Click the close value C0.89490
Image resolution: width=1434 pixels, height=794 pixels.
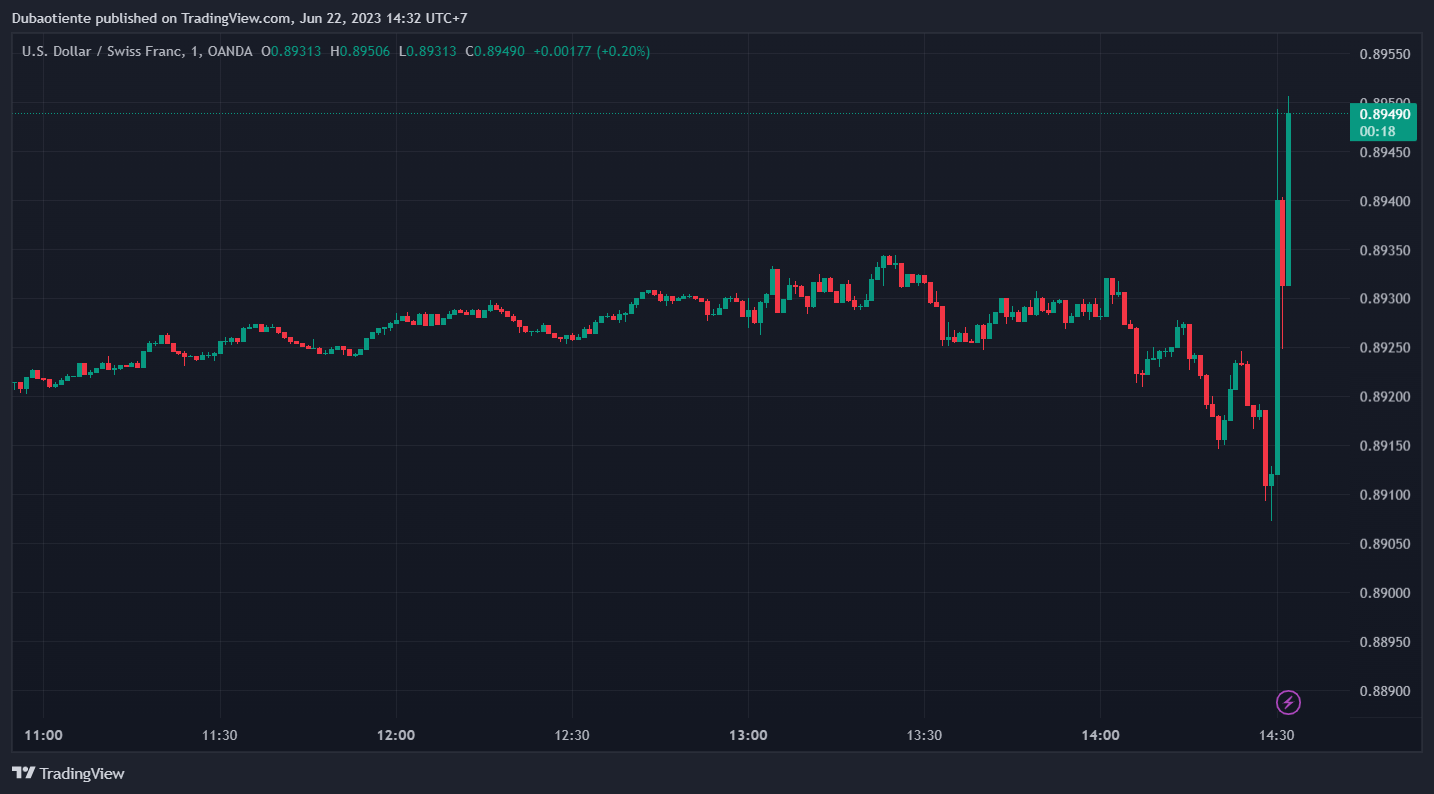tap(495, 51)
